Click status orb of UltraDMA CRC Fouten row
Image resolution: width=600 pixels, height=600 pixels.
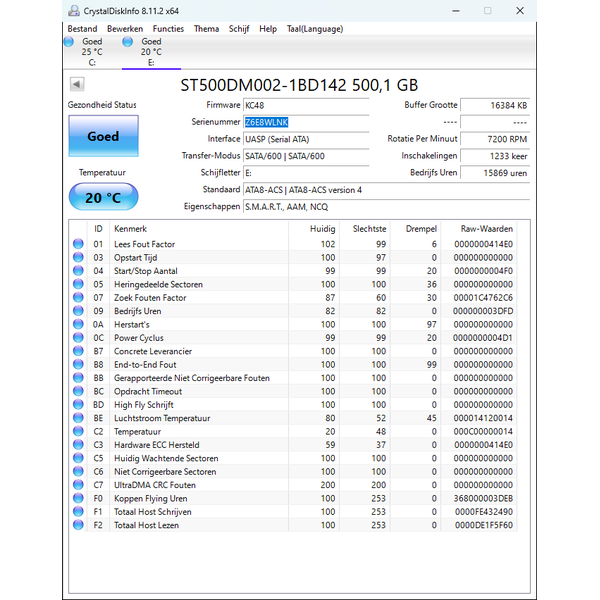(78, 485)
